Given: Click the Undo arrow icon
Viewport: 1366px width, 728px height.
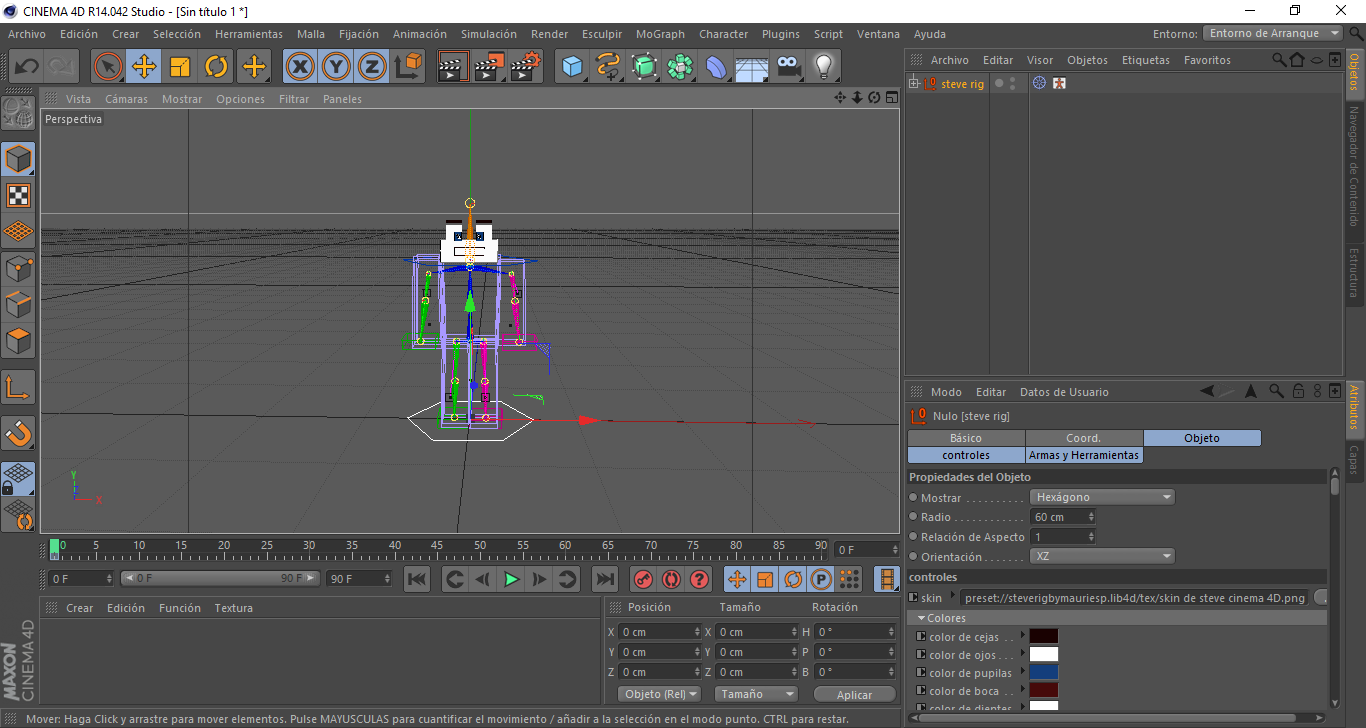Looking at the screenshot, I should point(27,67).
